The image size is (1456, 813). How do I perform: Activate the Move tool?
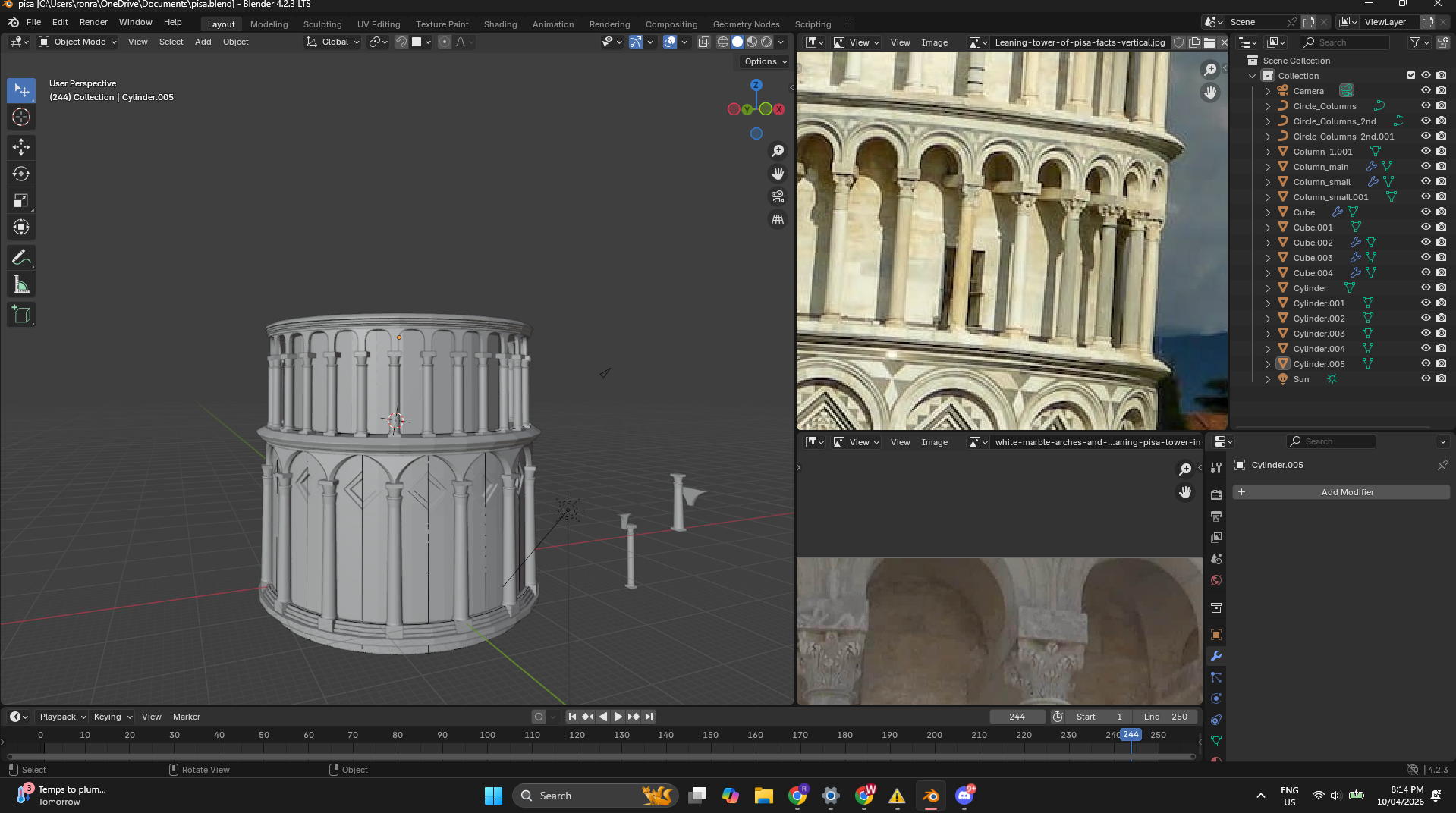click(x=21, y=147)
